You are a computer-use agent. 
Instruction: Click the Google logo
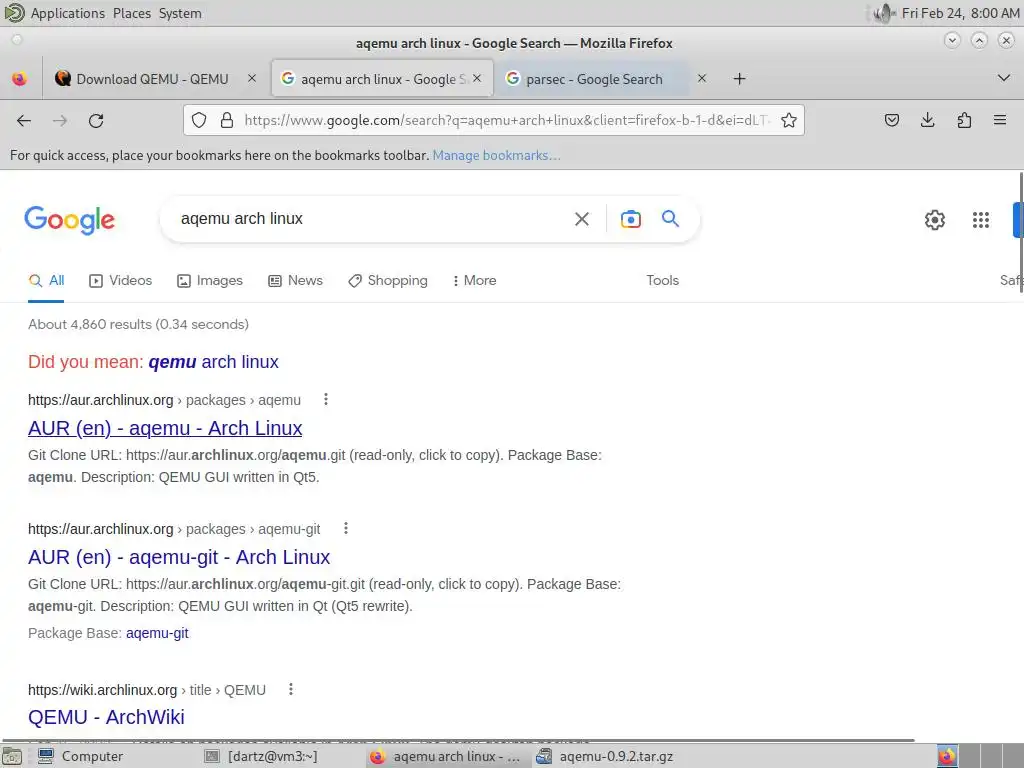point(70,219)
